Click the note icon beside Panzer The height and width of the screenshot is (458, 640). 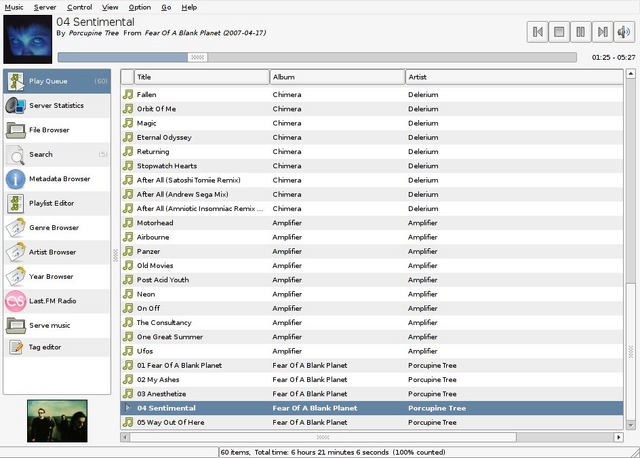point(128,251)
